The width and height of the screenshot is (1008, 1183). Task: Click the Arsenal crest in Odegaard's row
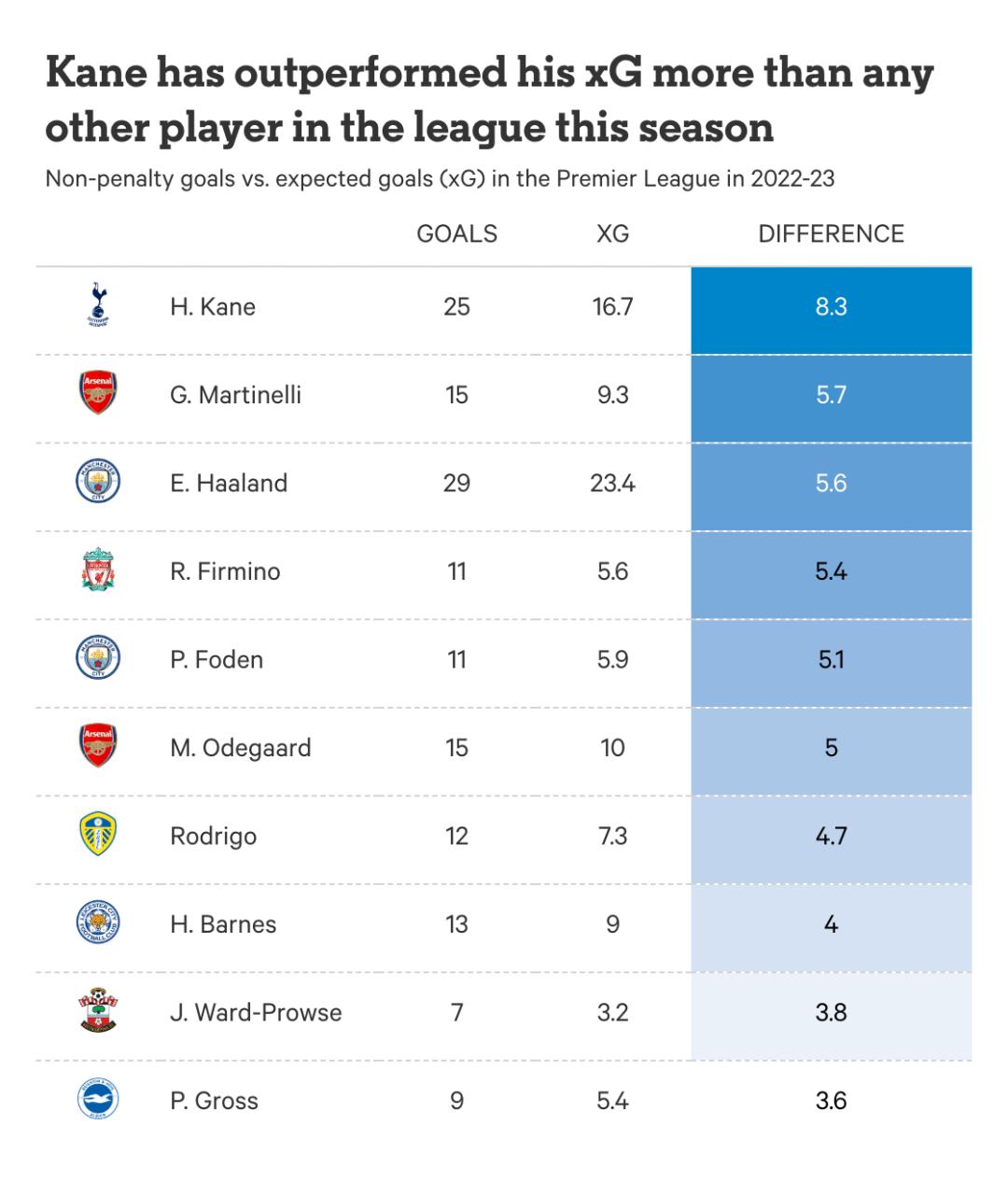(x=98, y=747)
